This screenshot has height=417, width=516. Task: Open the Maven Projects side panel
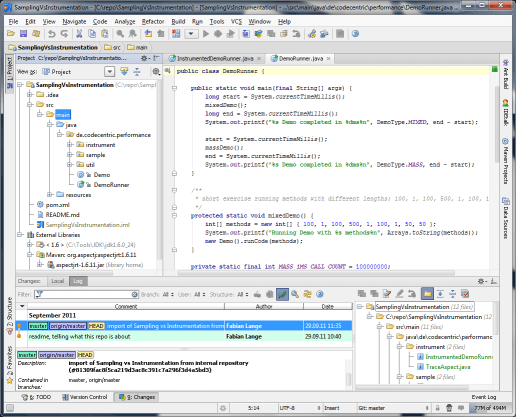505,161
